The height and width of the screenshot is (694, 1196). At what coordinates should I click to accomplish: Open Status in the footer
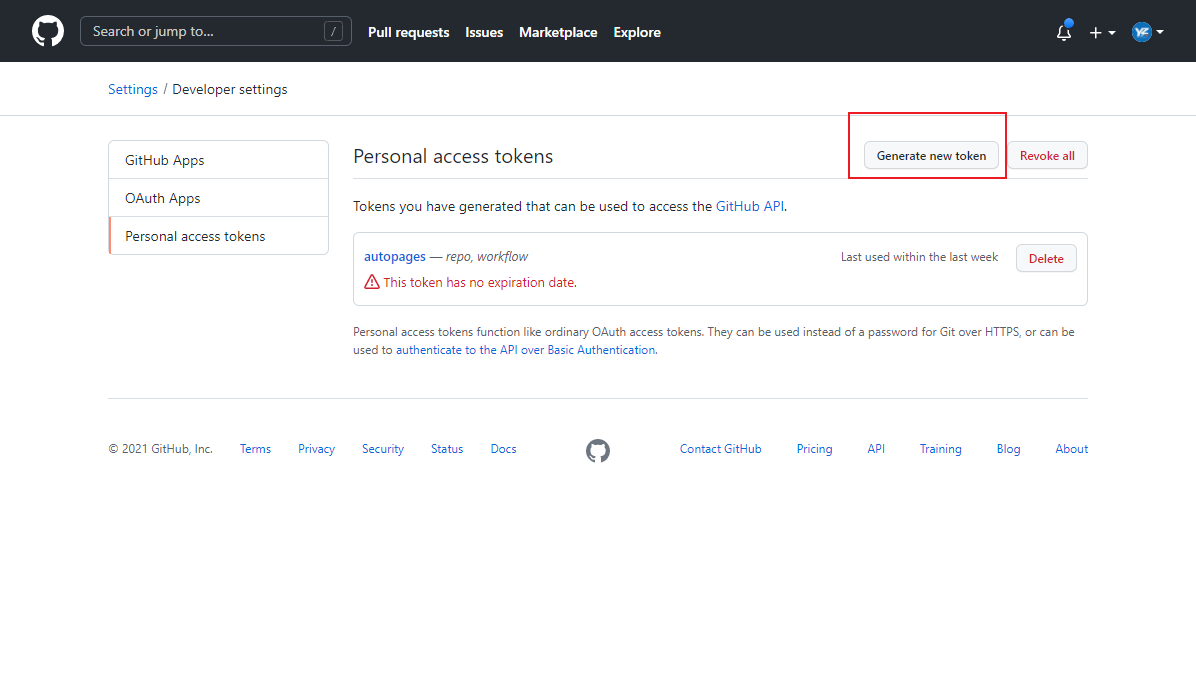[447, 449]
